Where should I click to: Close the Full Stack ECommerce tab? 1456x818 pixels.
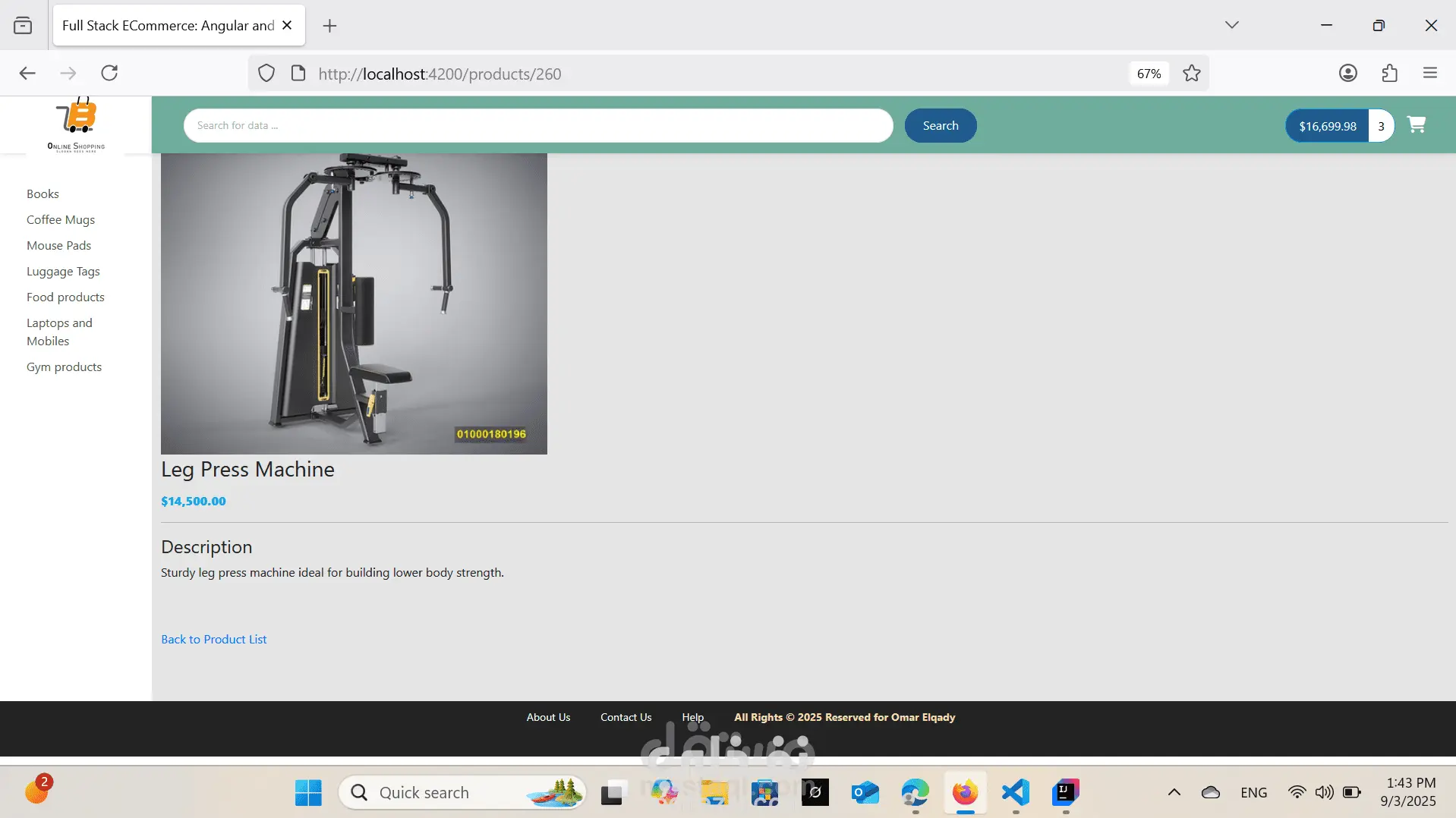tap(287, 25)
